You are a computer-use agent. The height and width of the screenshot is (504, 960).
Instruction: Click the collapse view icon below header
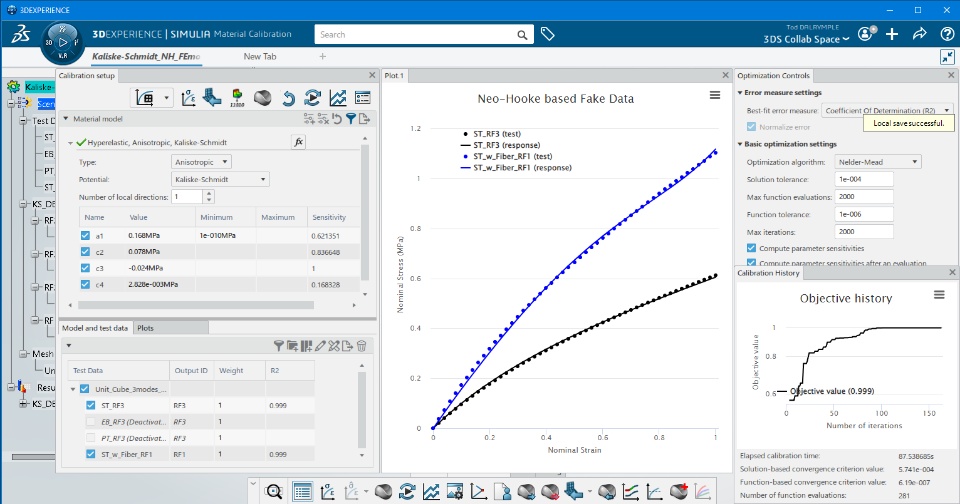(x=947, y=57)
